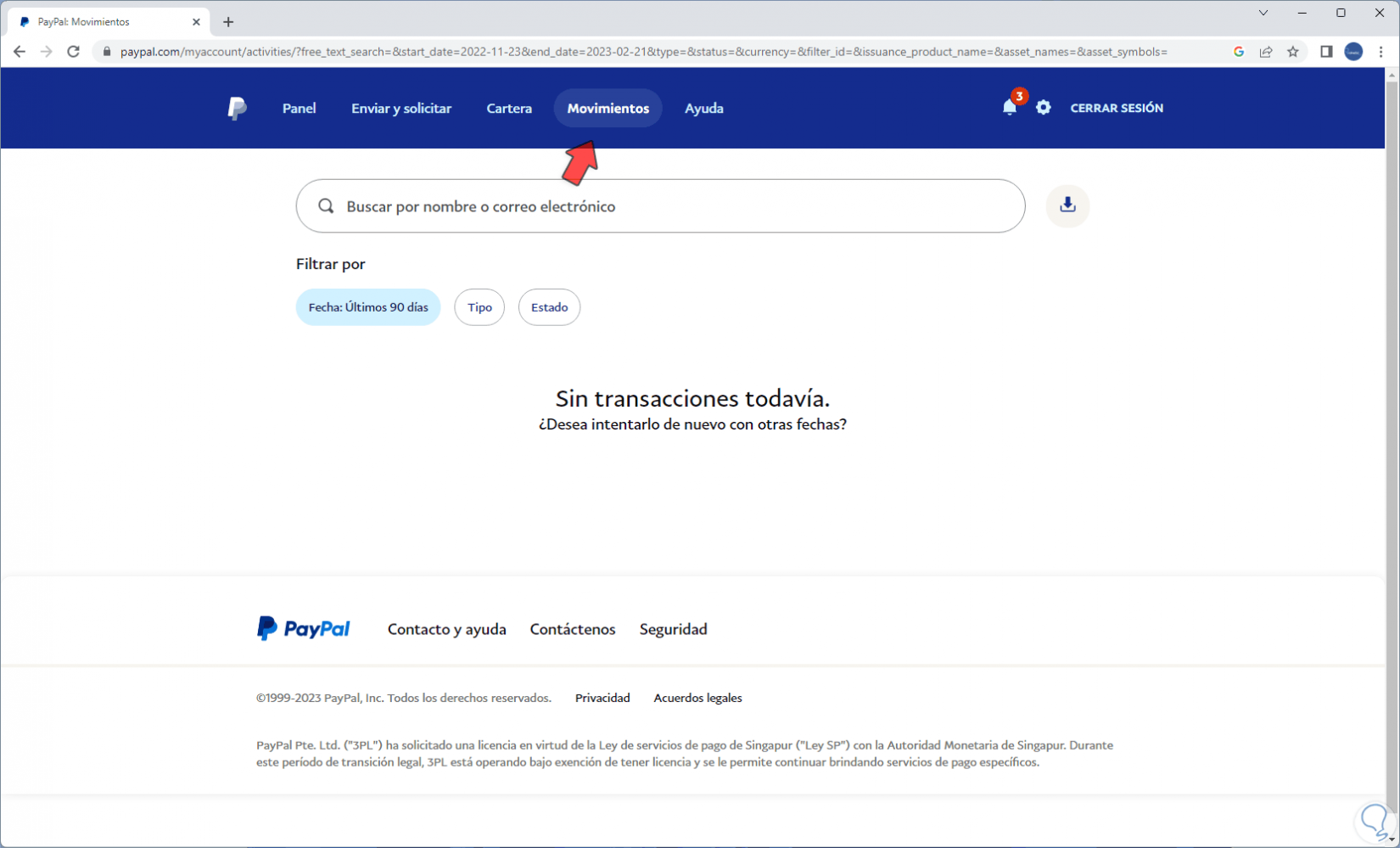Expand the Tipo filter
This screenshot has height=848, width=1400.
pyautogui.click(x=479, y=307)
